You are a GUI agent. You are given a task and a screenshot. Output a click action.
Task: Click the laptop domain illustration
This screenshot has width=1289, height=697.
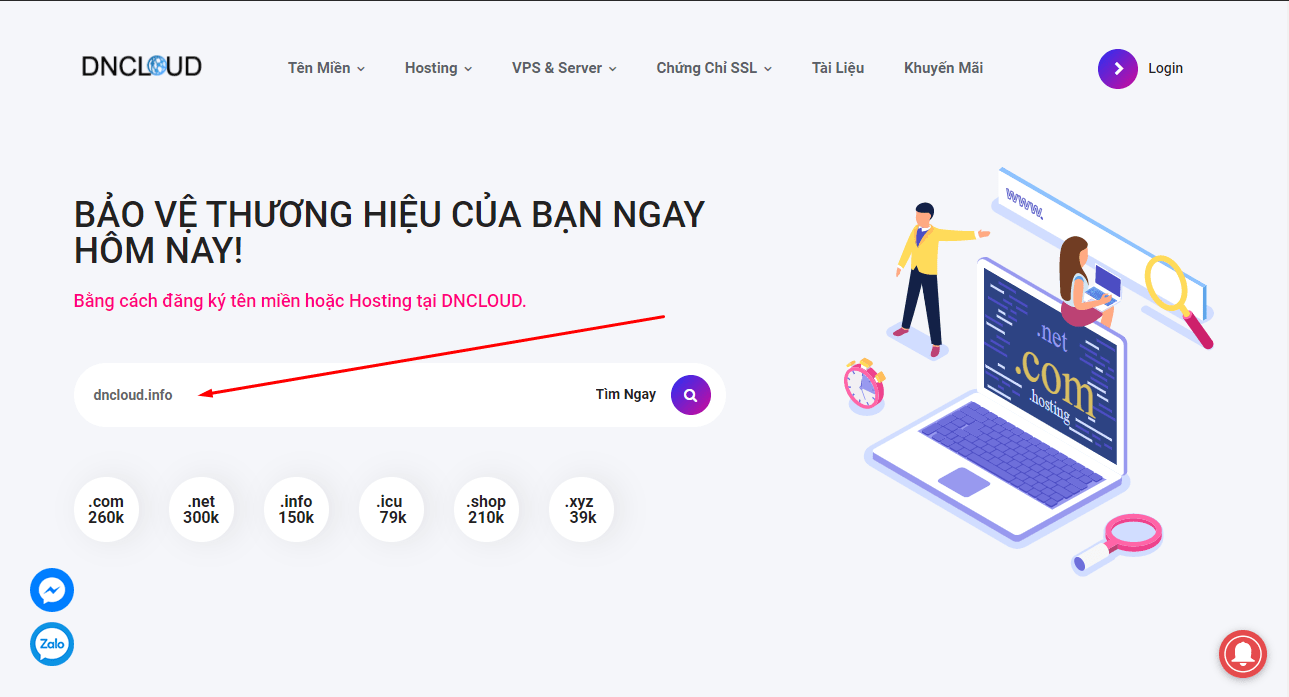[x=1030, y=372]
